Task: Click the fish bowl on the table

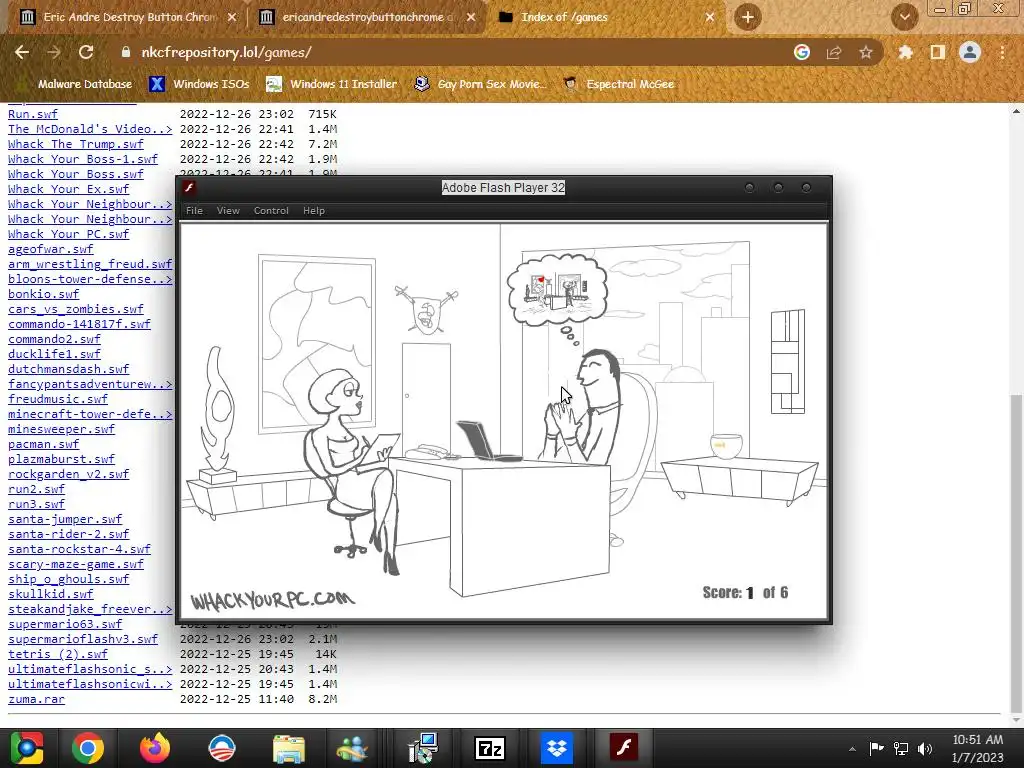Action: point(726,446)
